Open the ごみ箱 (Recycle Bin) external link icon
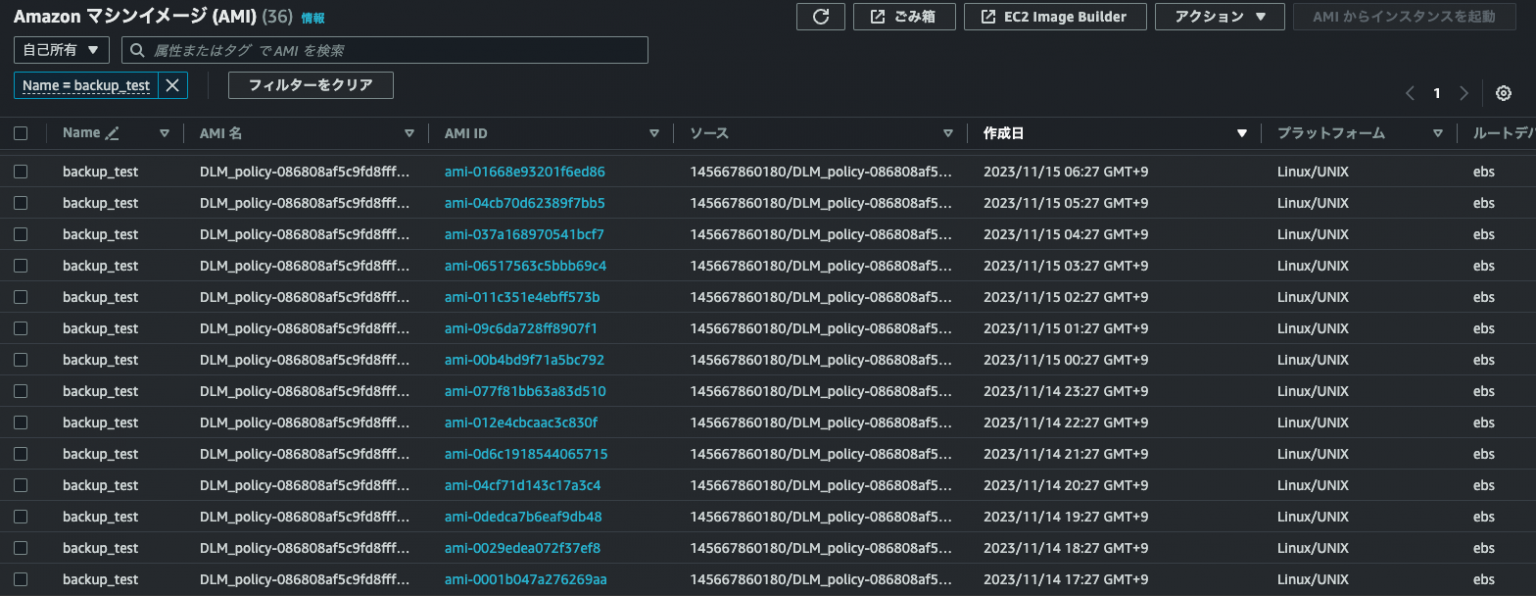Viewport: 1536px width, 596px height. (875, 16)
